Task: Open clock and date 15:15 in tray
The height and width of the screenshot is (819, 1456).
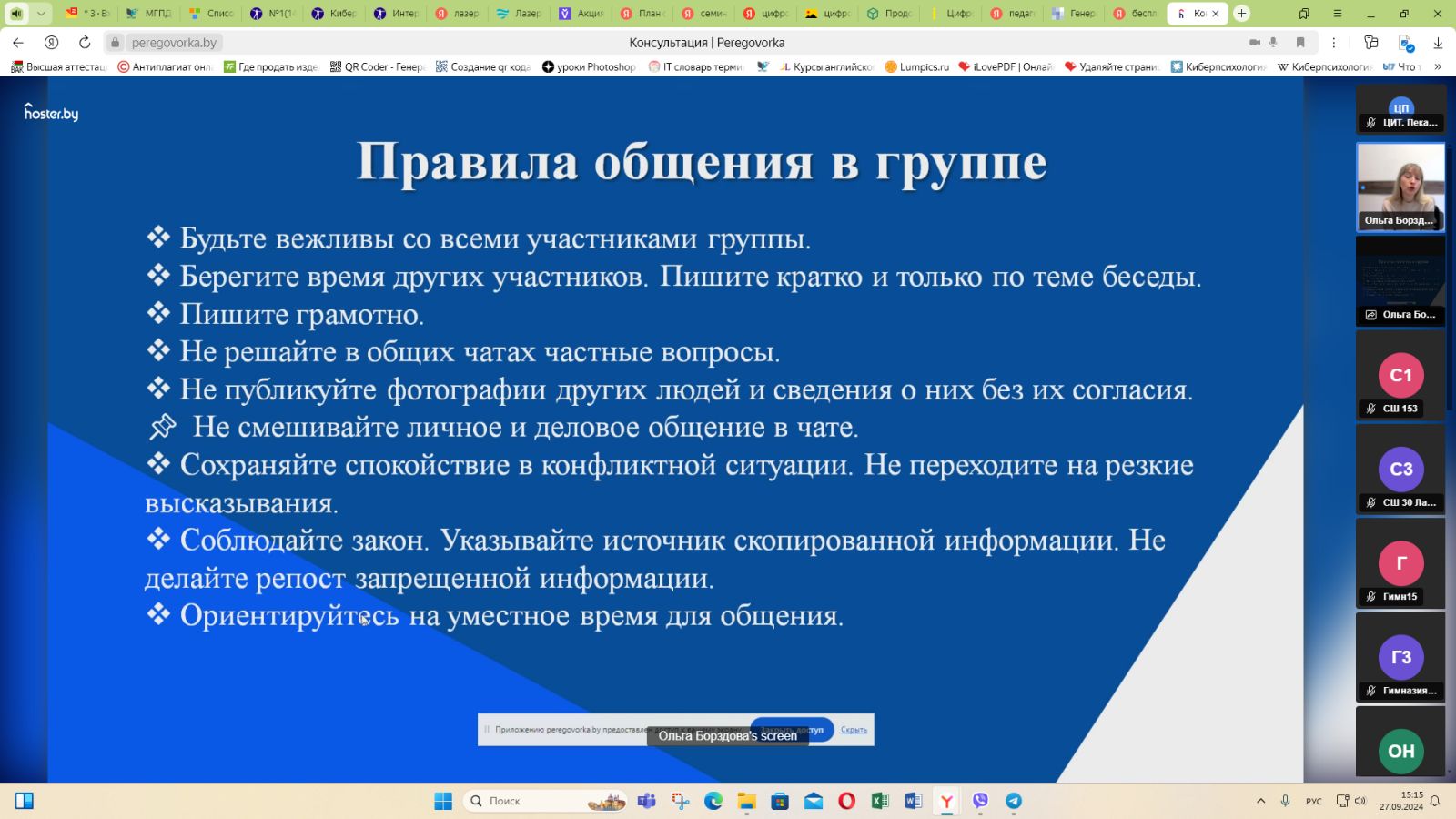Action: (x=1400, y=801)
